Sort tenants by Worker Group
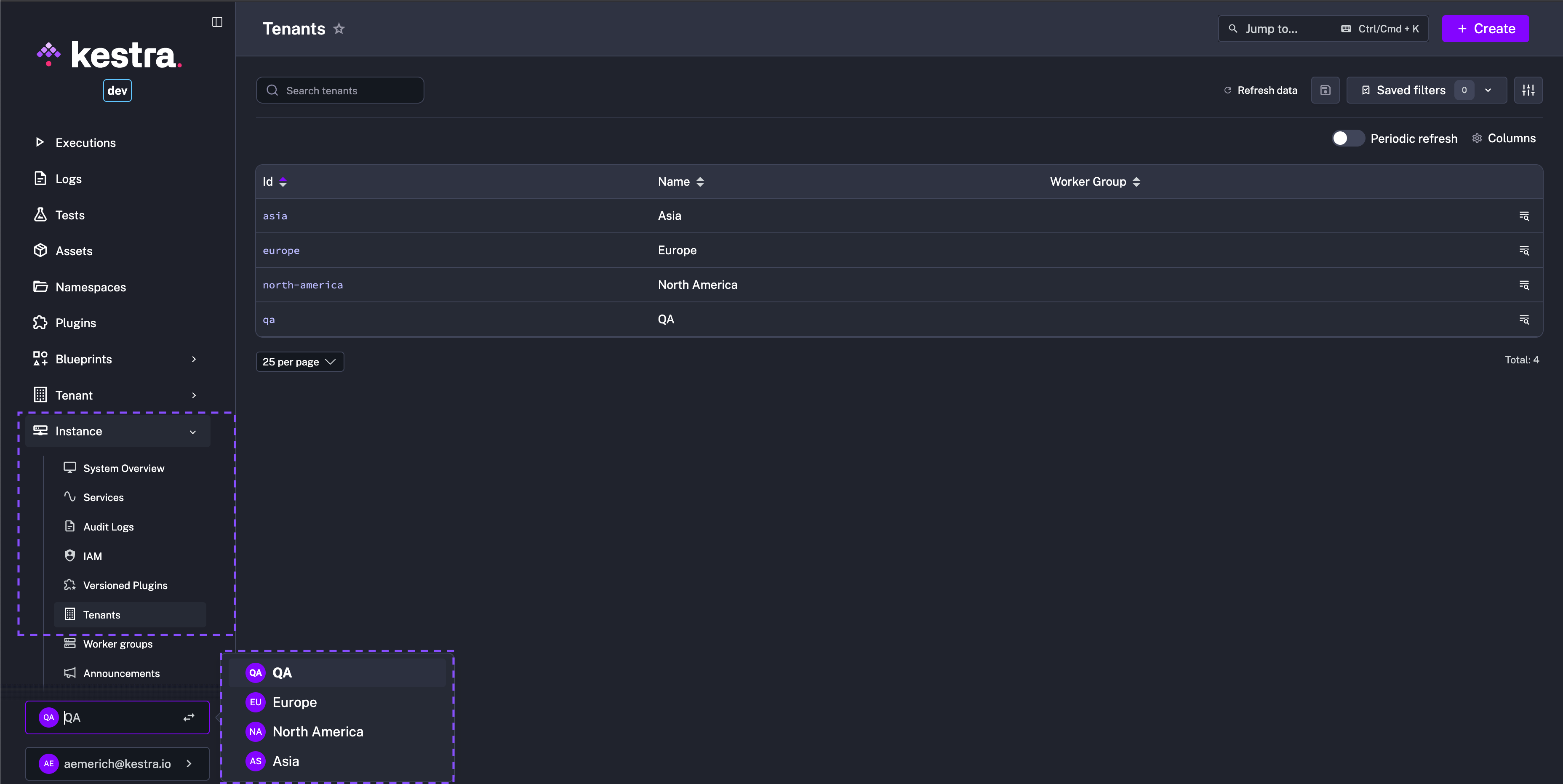1563x784 pixels. click(x=1136, y=181)
